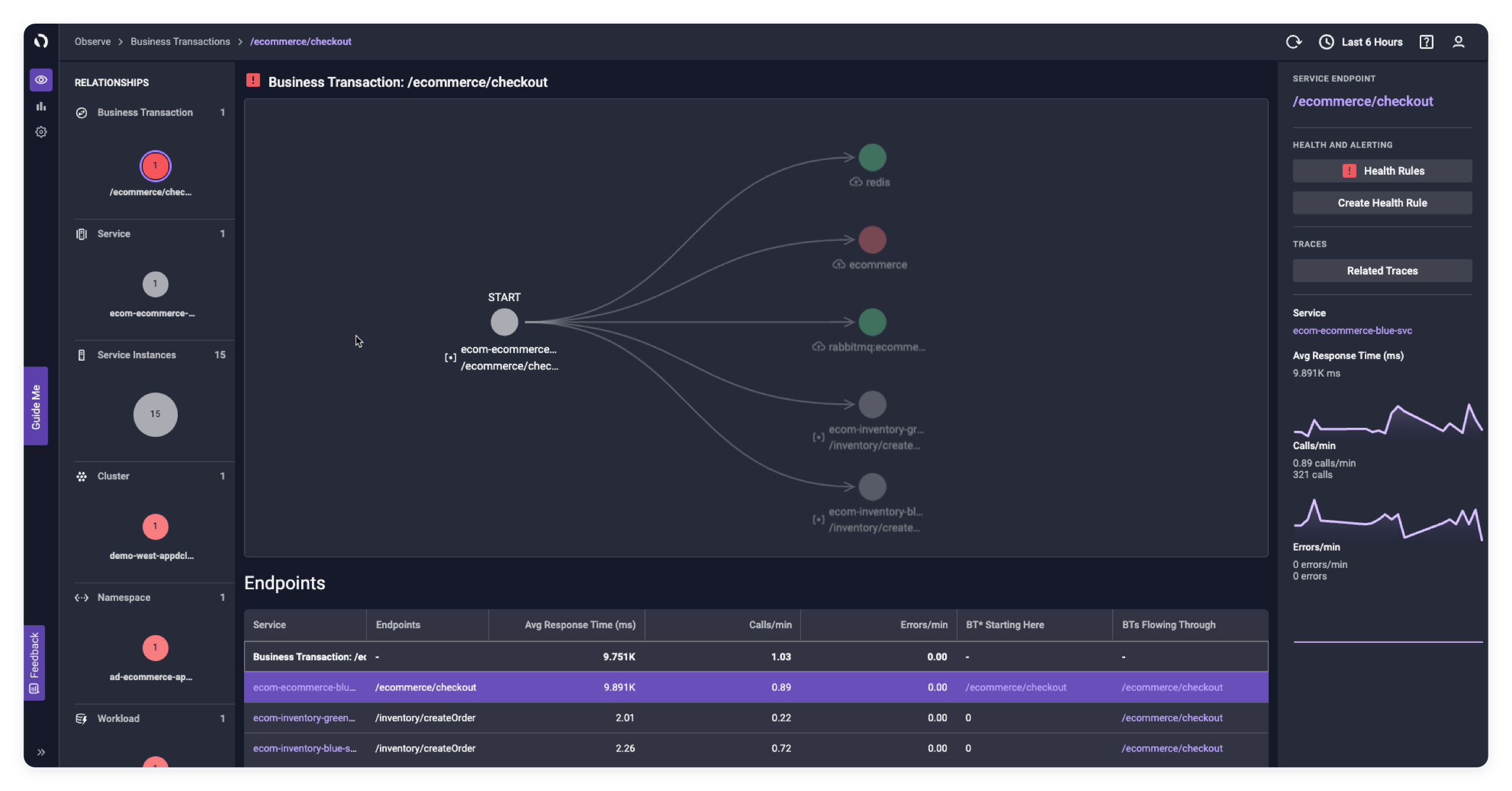Image resolution: width=1512 pixels, height=791 pixels.
Task: Click the Create Health Rule button
Action: point(1382,202)
